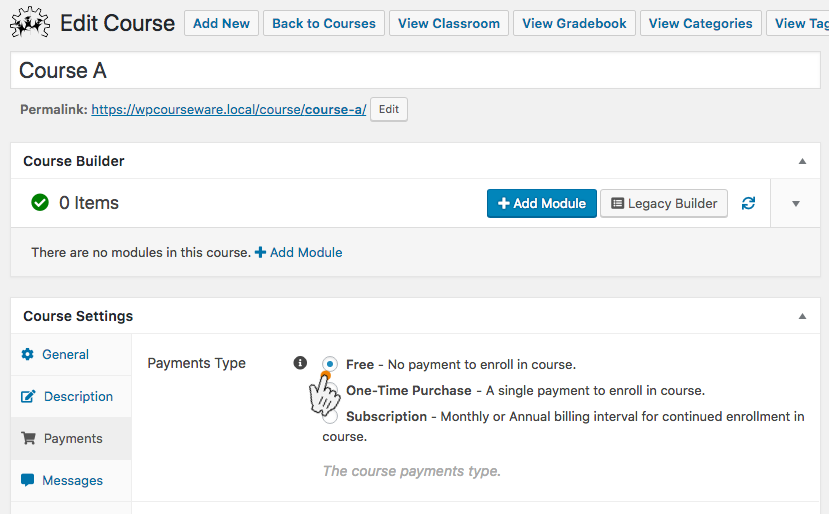
Task: Collapse the Course Settings panel
Action: click(802, 316)
